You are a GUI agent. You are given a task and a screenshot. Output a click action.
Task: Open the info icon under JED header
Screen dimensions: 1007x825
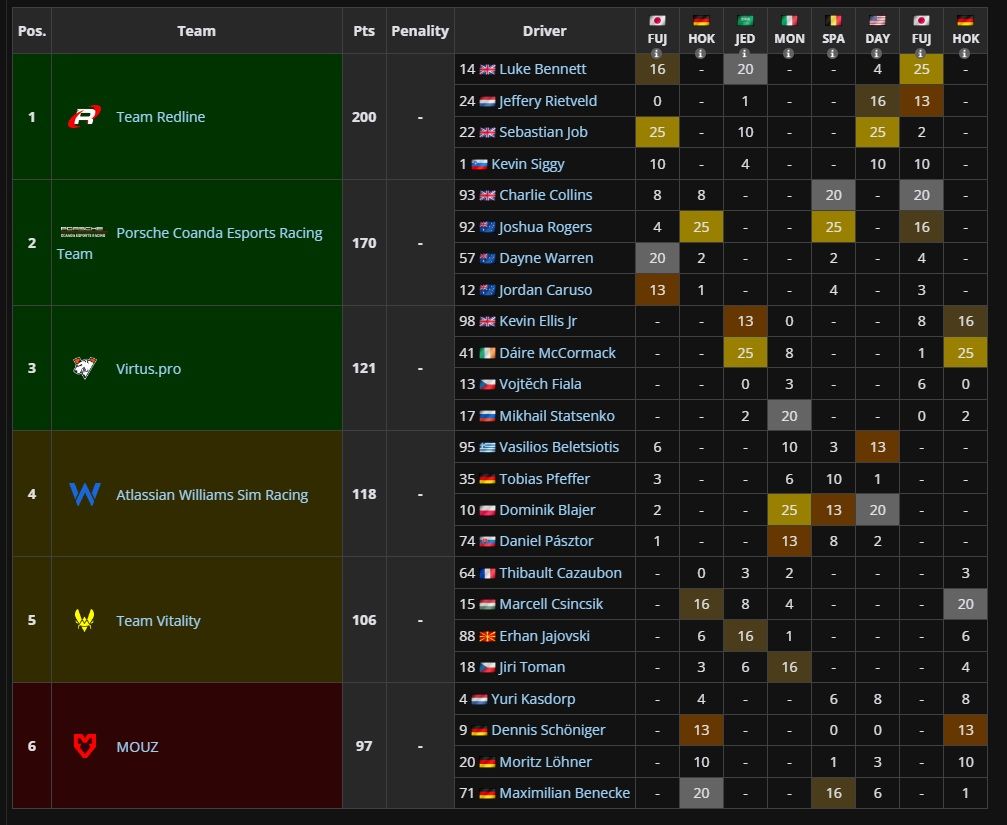click(x=744, y=54)
